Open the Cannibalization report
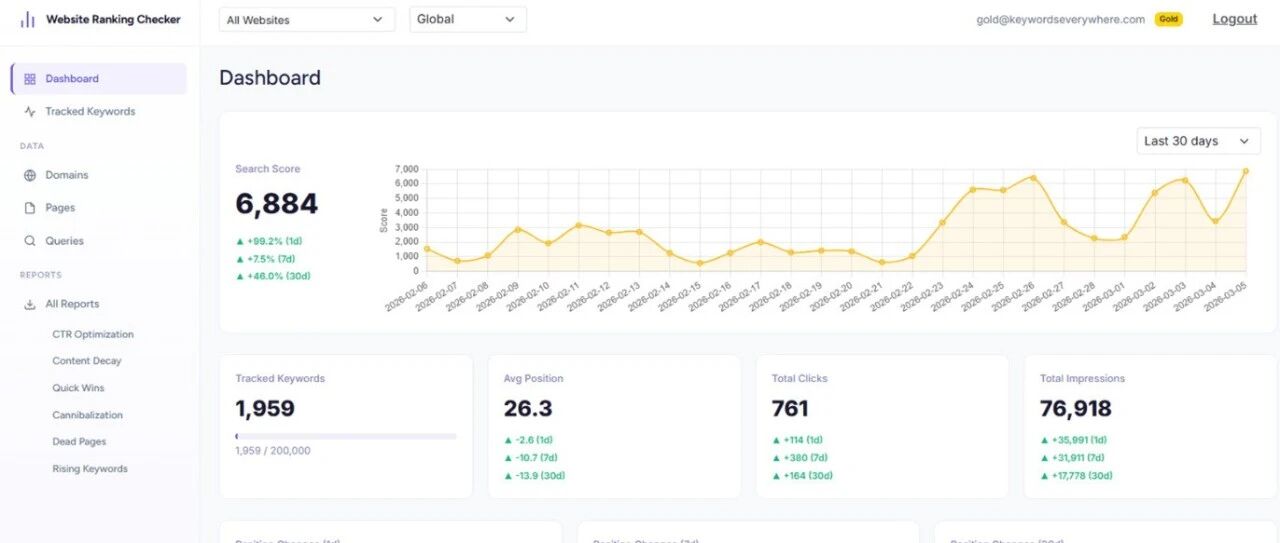 click(x=88, y=415)
